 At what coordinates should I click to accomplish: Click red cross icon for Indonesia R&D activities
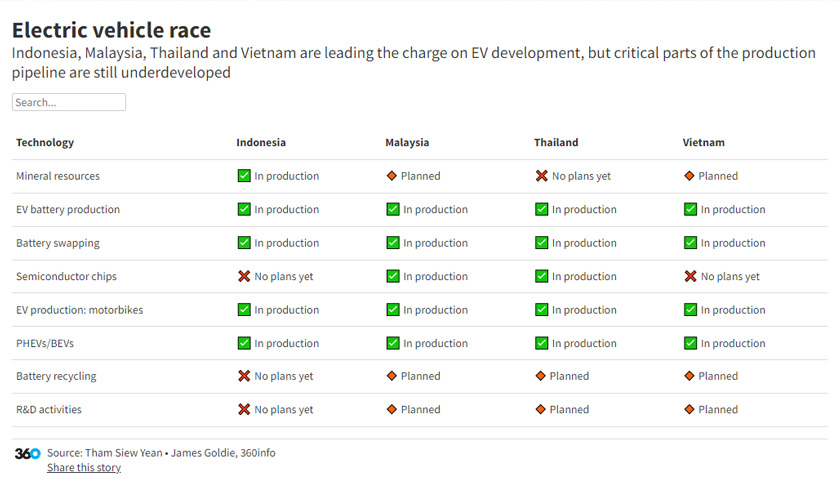click(244, 409)
